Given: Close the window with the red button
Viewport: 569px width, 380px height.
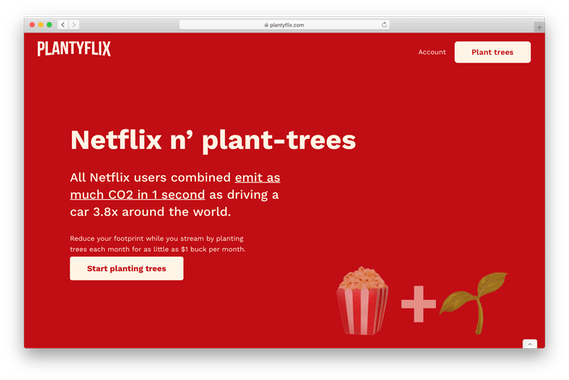Looking at the screenshot, I should click(x=32, y=25).
